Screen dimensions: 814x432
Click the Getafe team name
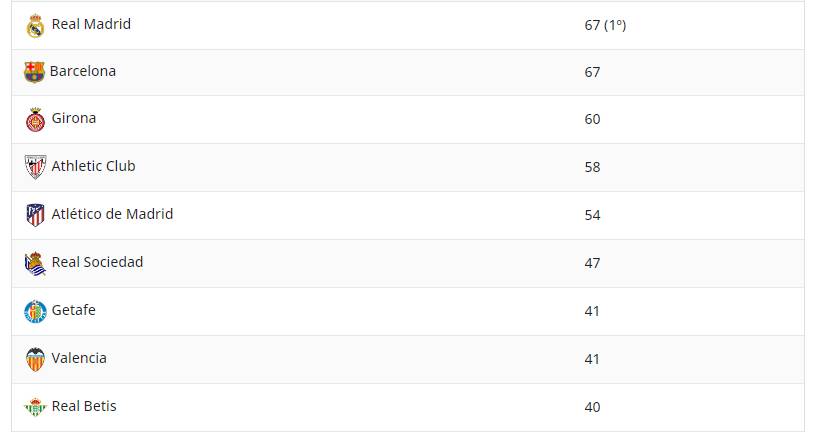[x=74, y=310]
